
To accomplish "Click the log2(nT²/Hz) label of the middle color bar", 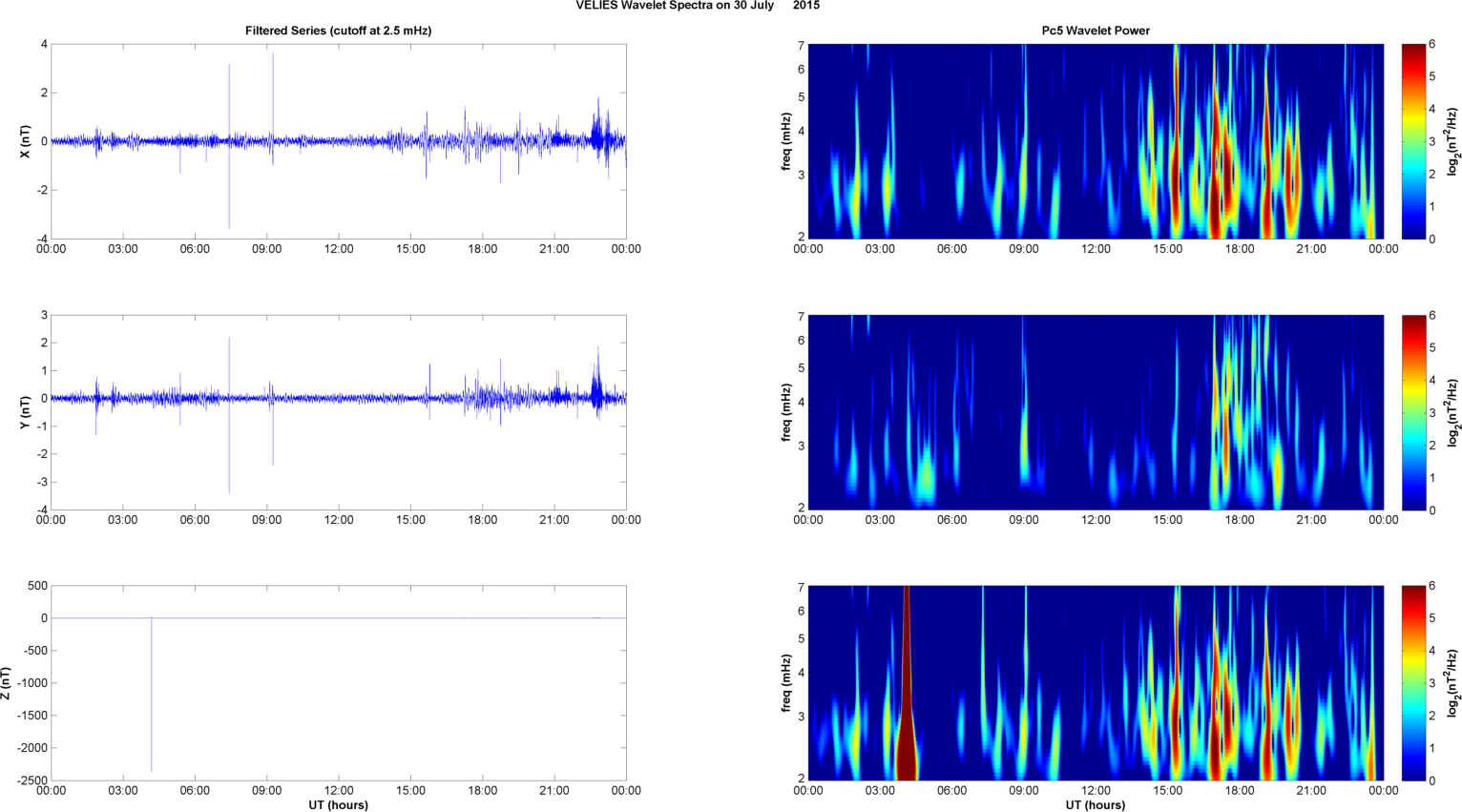I will [1453, 412].
